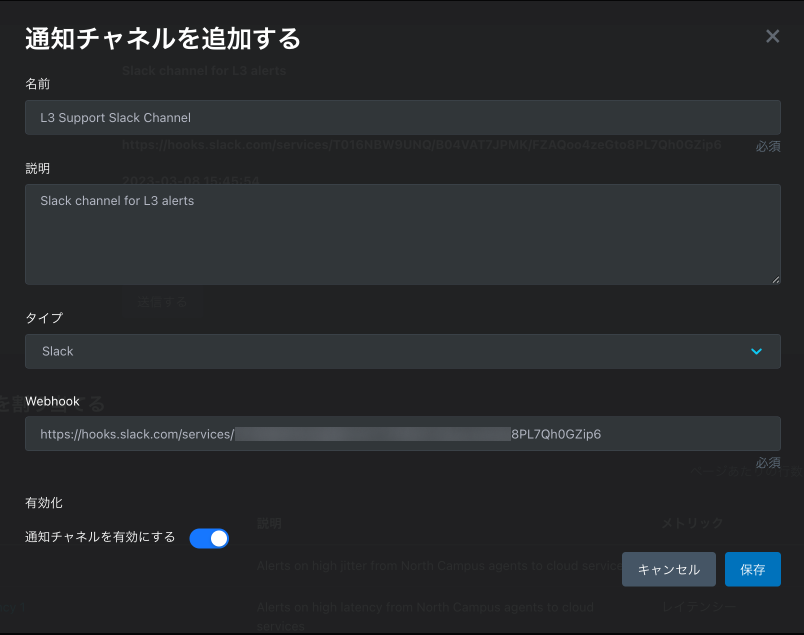Click the 通知チャネルを有効にする label text
The height and width of the screenshot is (635, 804).
click(100, 537)
